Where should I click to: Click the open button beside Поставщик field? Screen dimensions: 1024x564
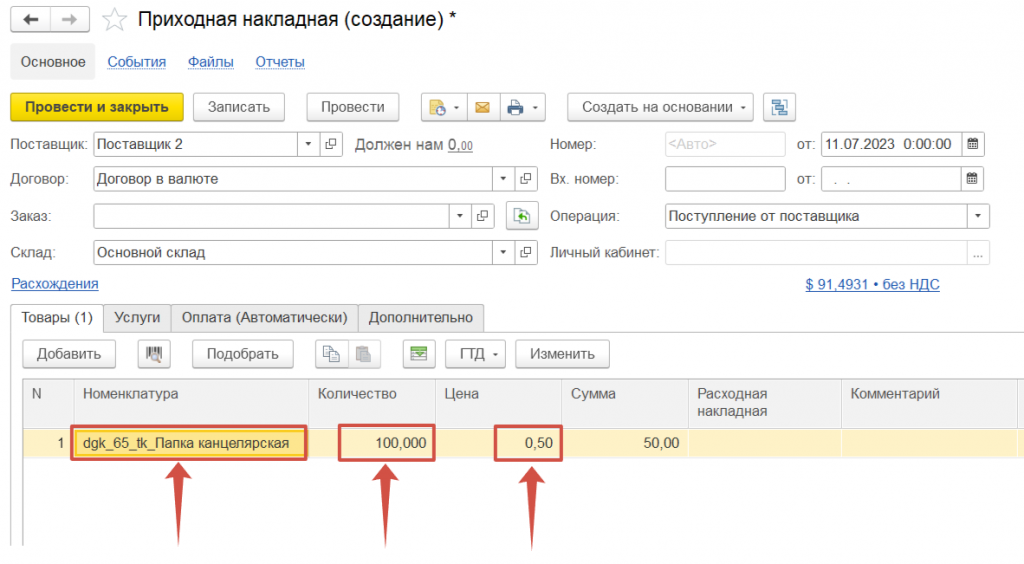tap(331, 144)
